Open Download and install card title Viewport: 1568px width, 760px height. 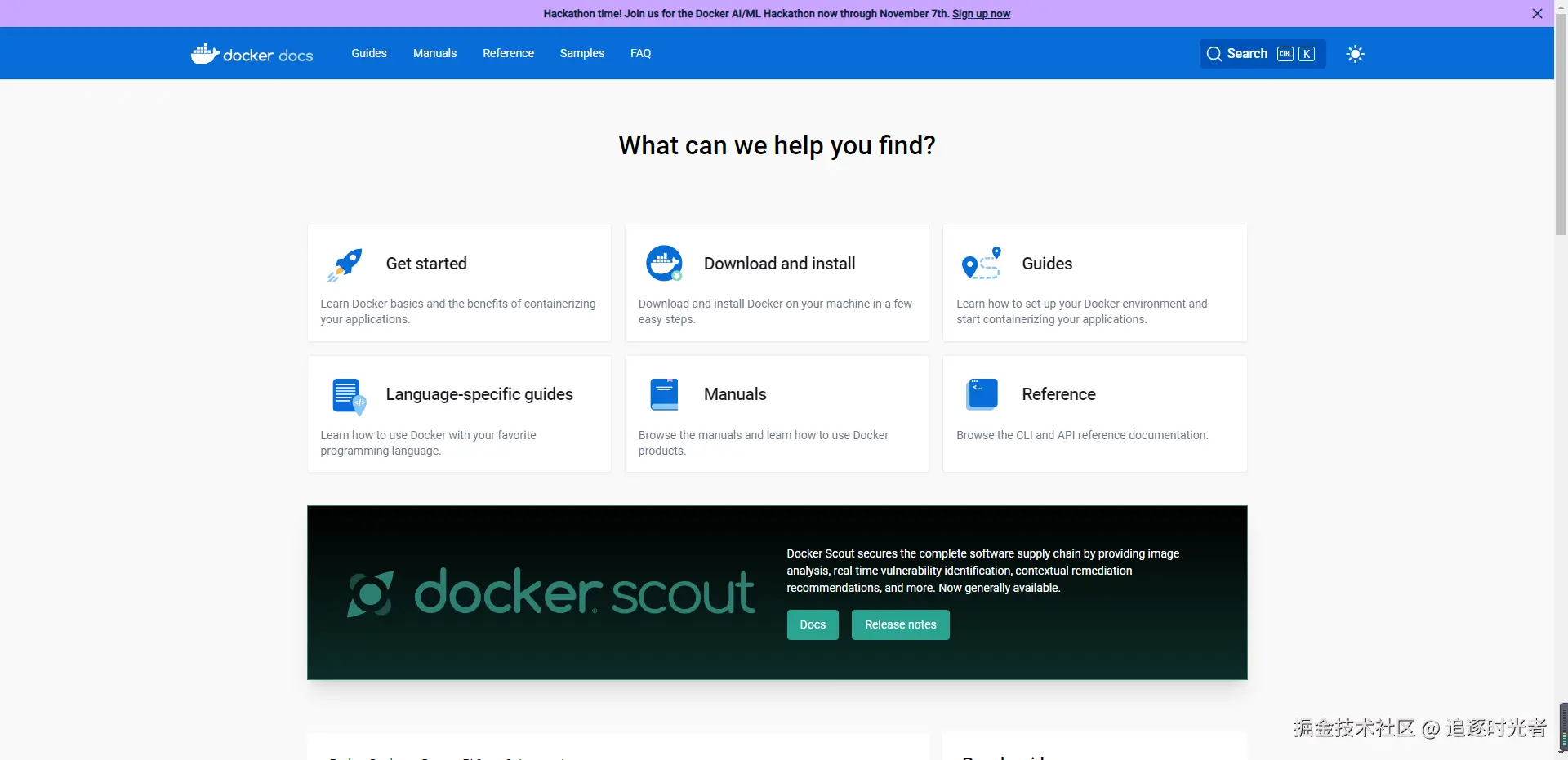click(780, 264)
